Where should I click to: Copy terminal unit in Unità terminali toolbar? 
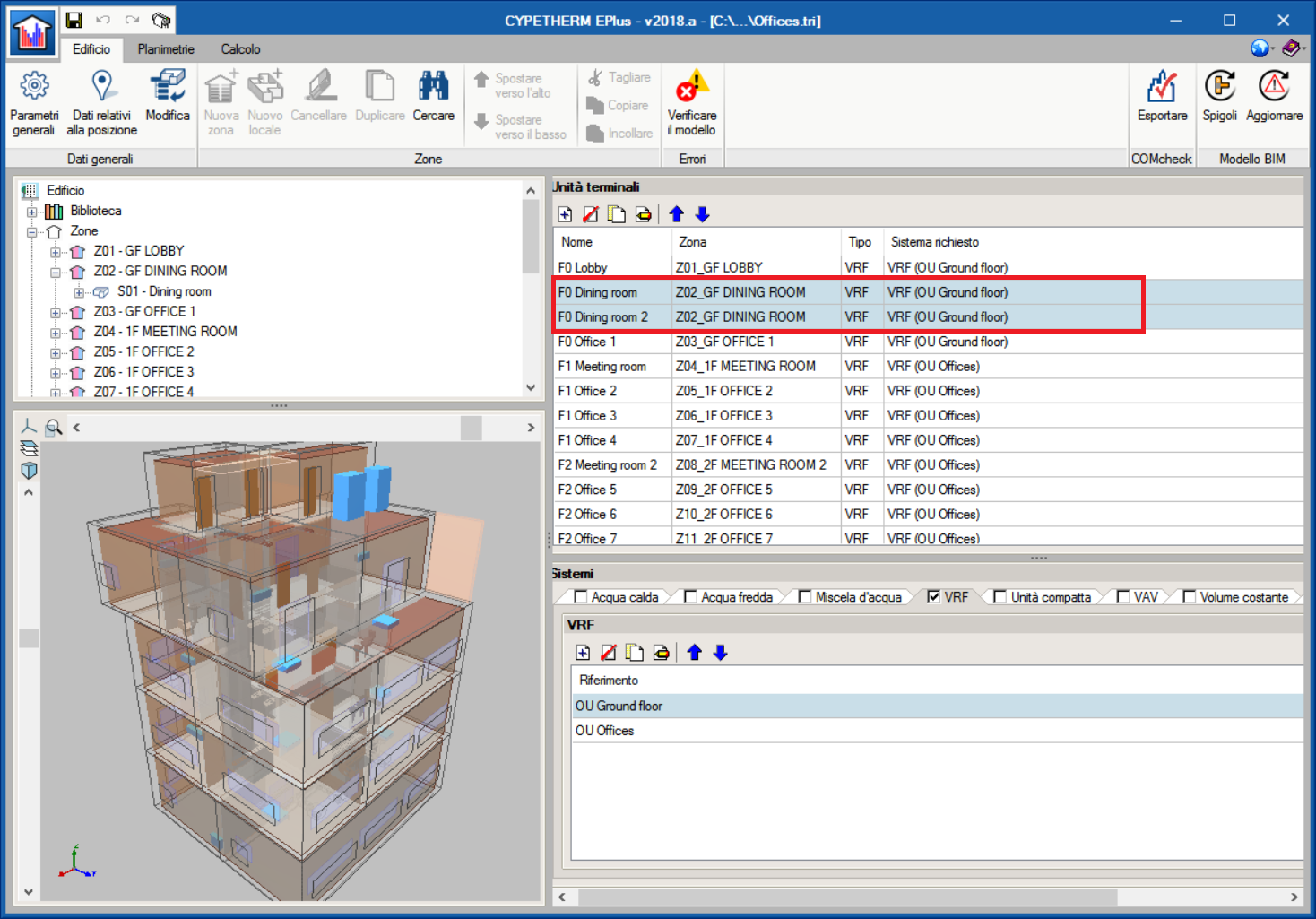(617, 214)
